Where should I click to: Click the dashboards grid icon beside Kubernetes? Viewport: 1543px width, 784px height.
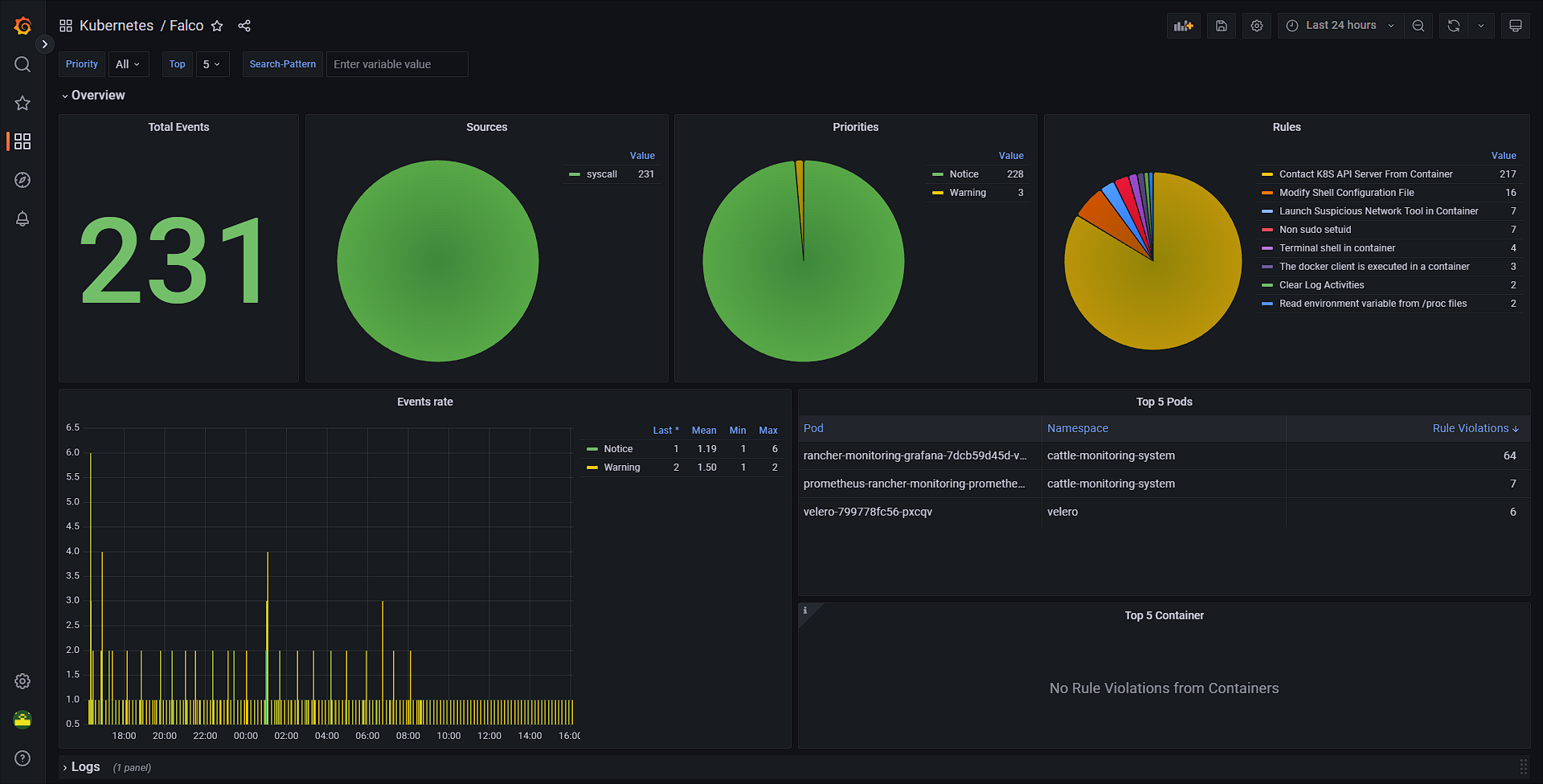pyautogui.click(x=66, y=26)
